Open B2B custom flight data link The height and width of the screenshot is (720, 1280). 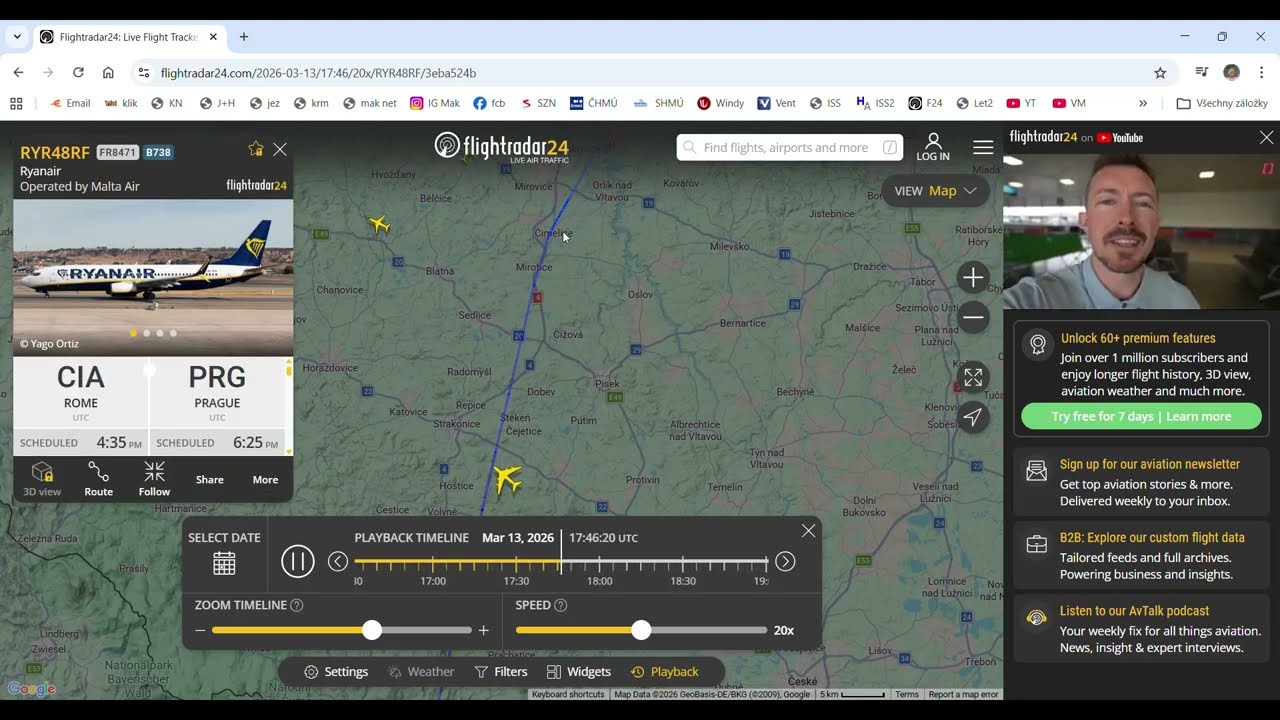click(x=1152, y=538)
